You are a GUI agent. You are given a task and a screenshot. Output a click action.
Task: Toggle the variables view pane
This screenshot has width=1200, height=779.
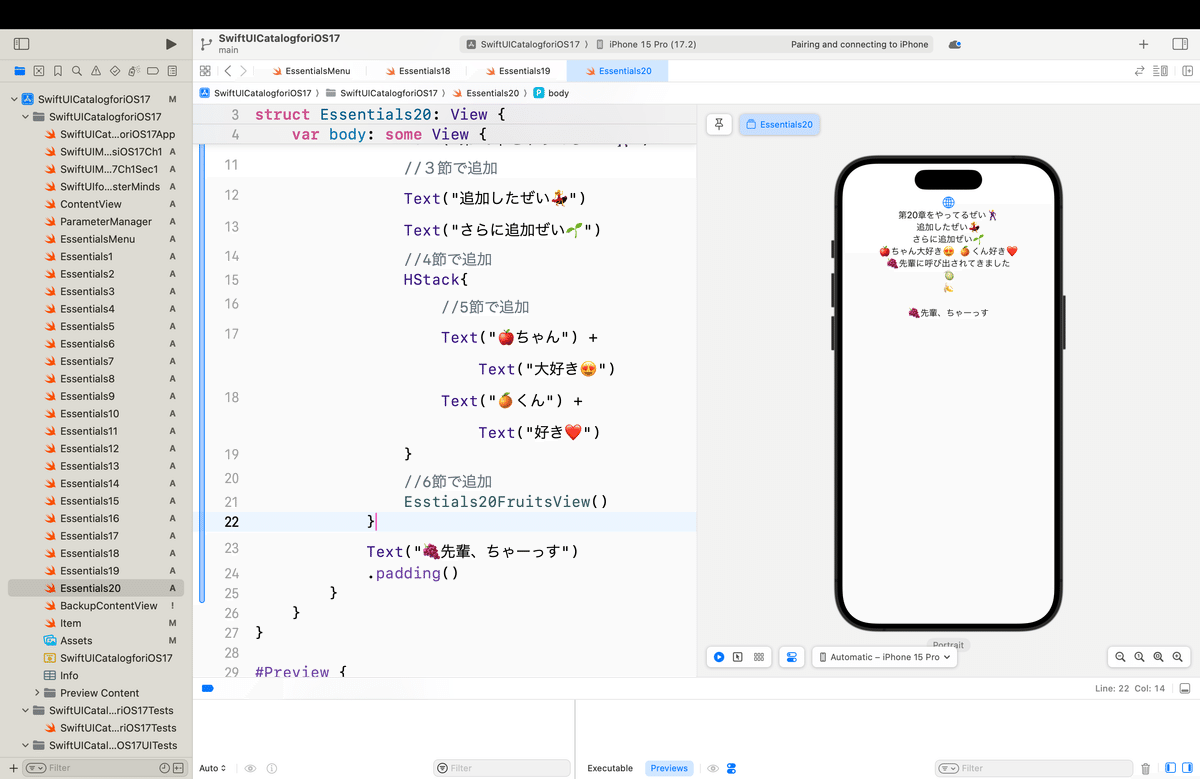[1169, 768]
